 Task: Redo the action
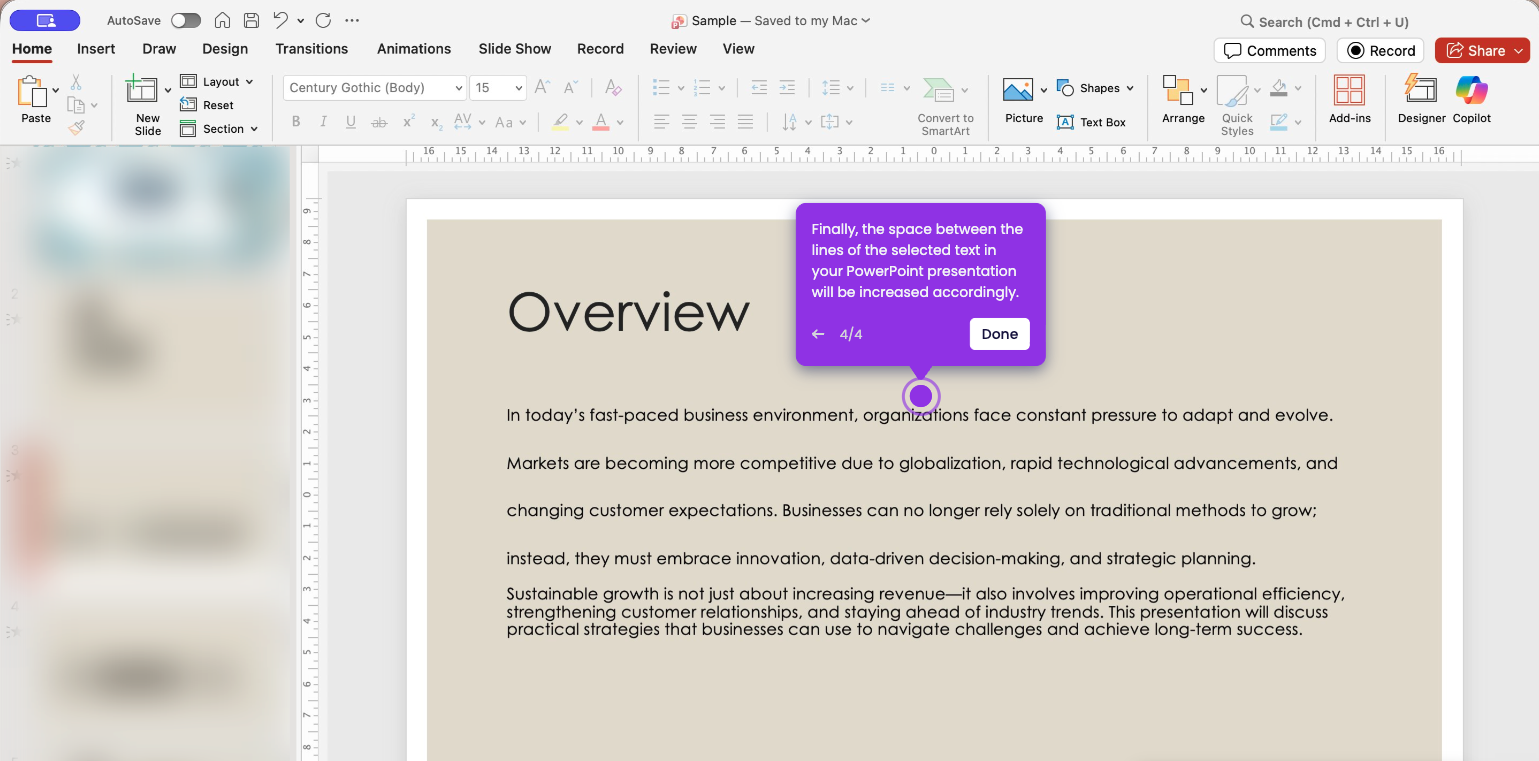tap(323, 21)
